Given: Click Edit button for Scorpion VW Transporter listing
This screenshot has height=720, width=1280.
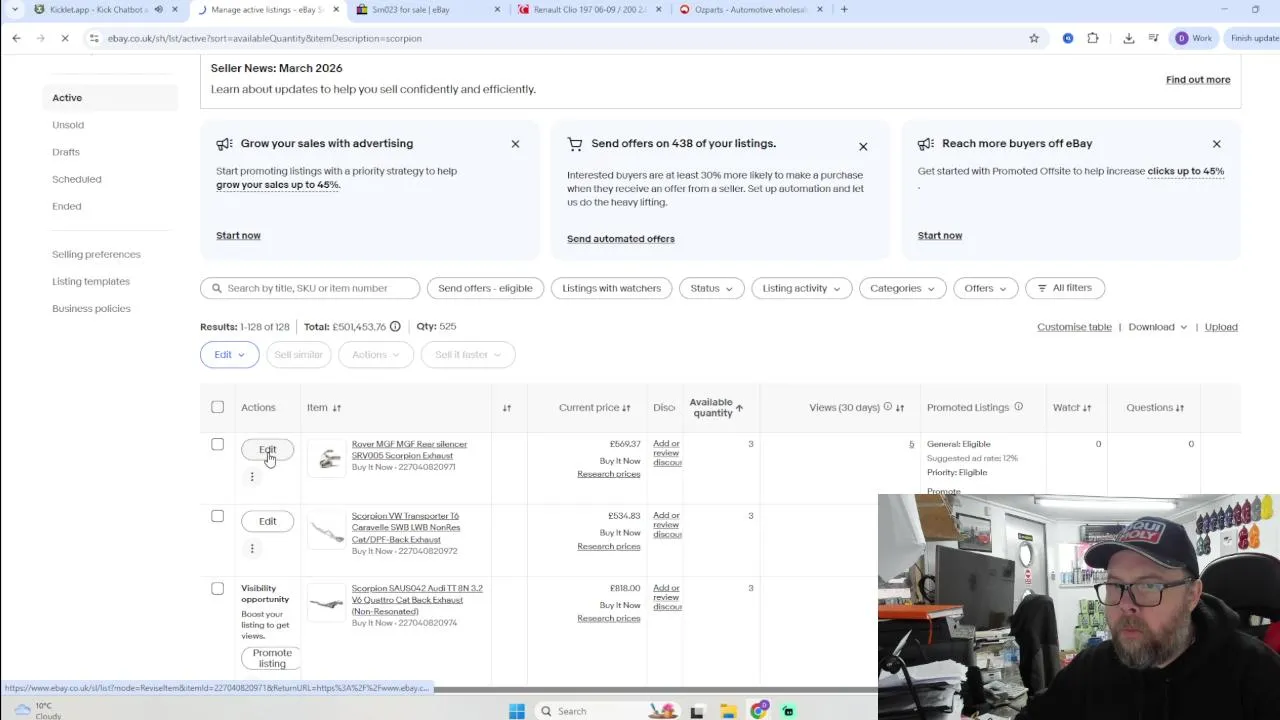Looking at the screenshot, I should [x=268, y=521].
